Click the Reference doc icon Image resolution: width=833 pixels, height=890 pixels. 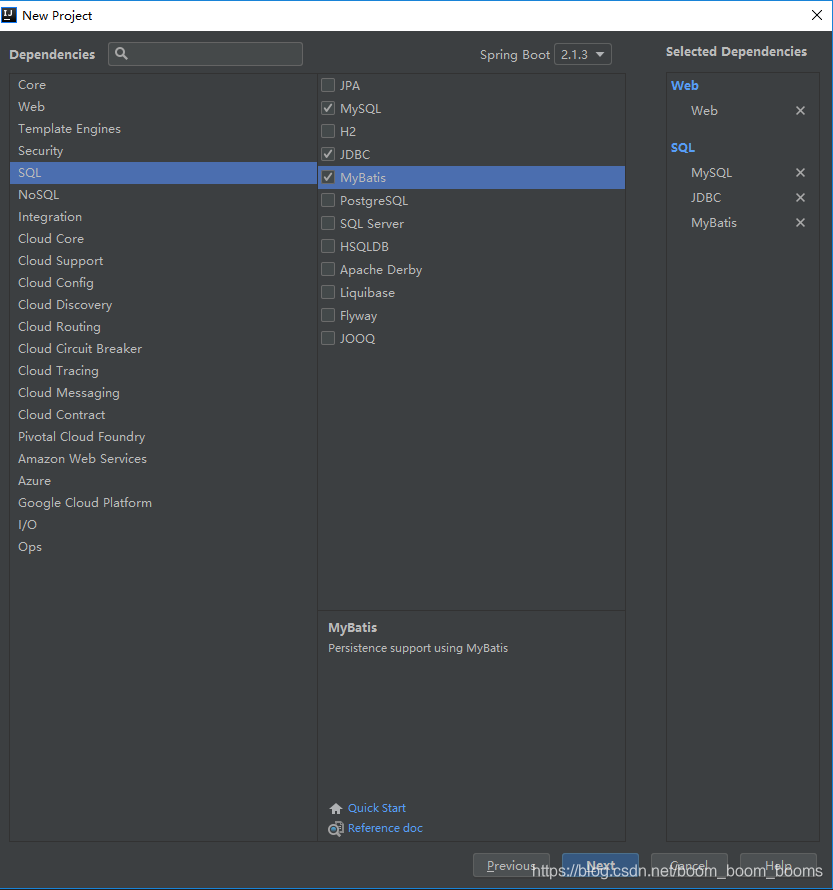click(x=335, y=829)
